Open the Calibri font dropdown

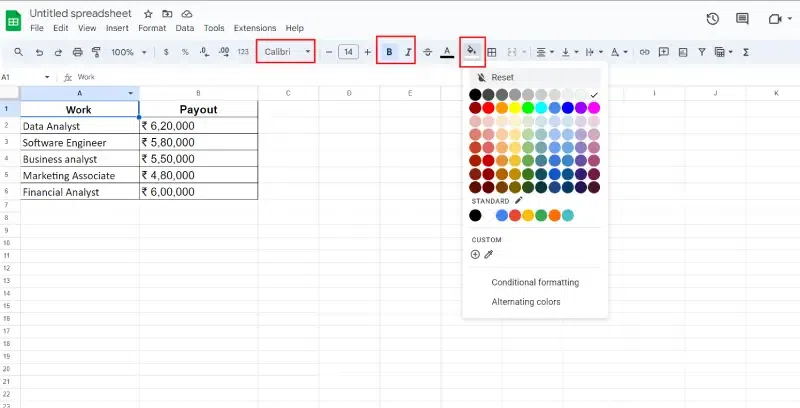(286, 52)
